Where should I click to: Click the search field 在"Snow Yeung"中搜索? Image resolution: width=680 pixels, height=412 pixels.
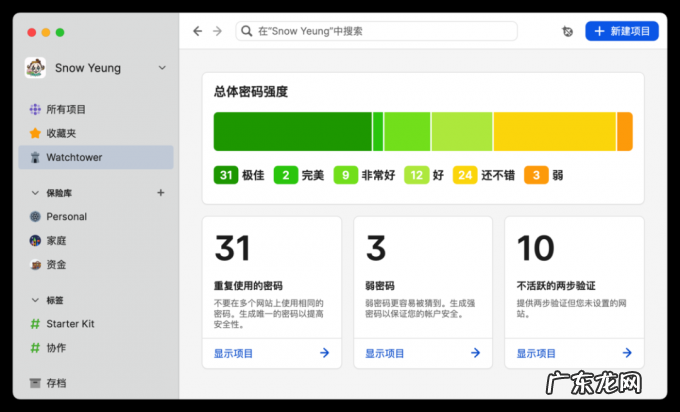376,31
